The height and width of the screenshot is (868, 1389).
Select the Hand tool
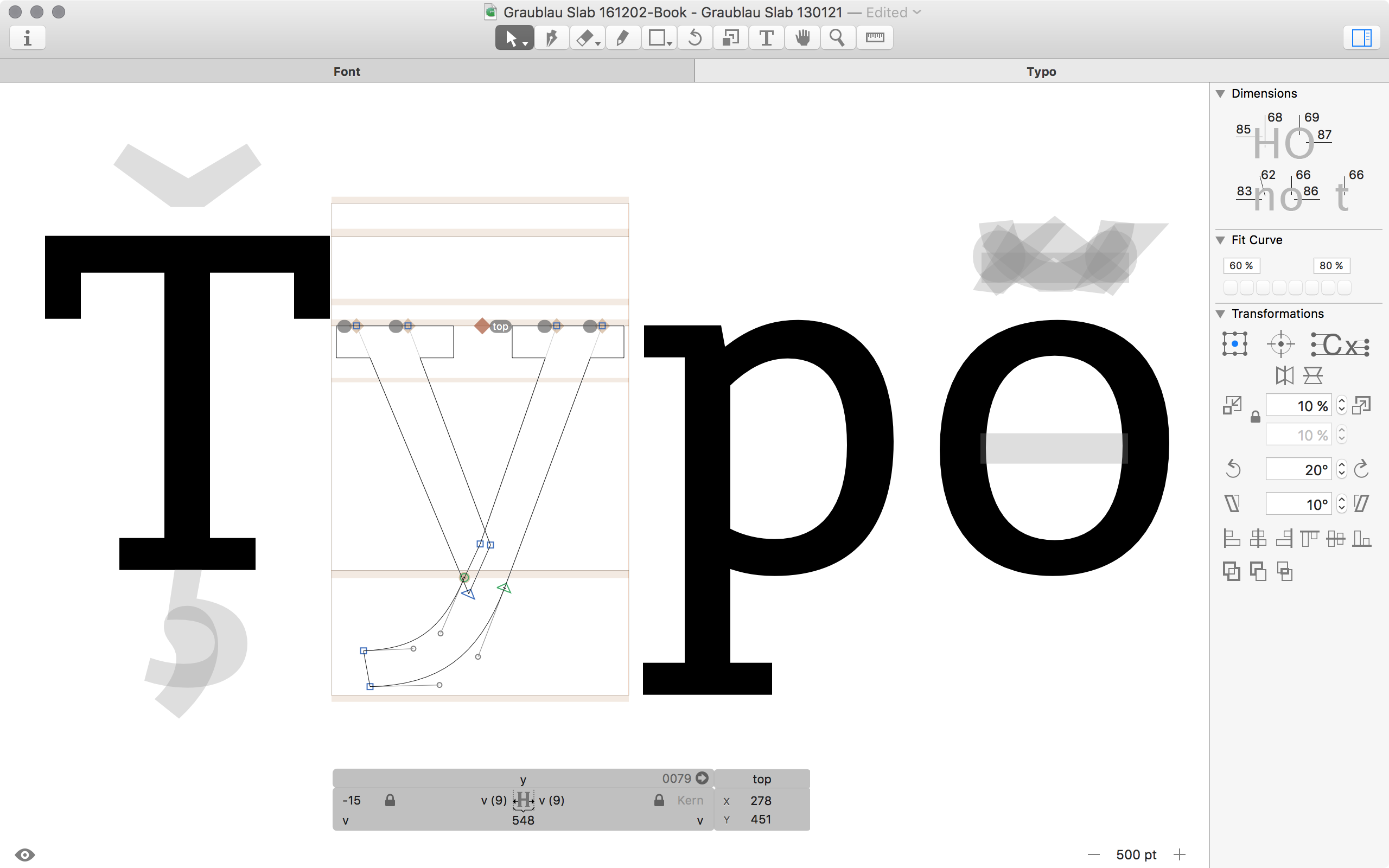802,38
